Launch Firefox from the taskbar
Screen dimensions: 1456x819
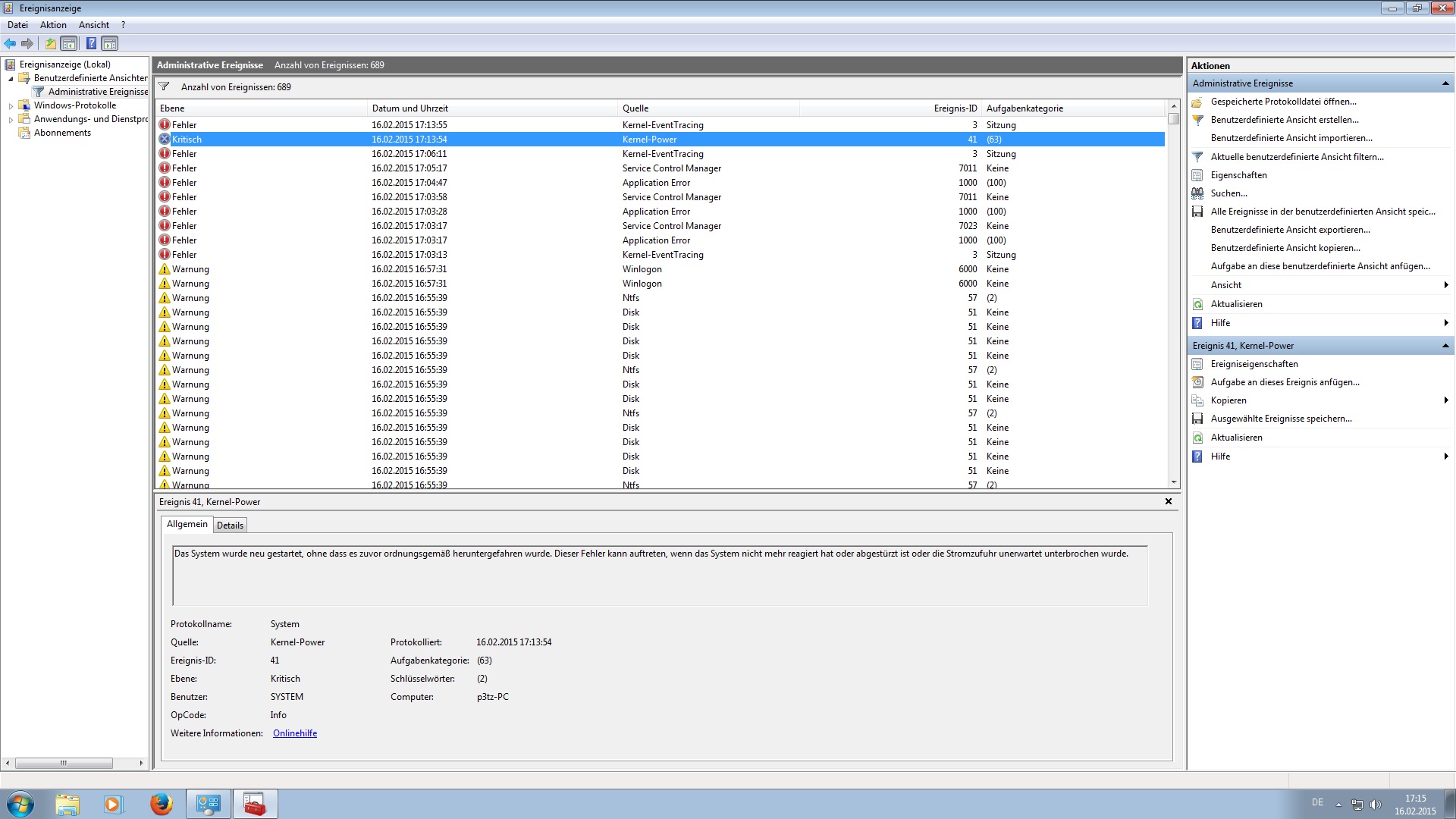pyautogui.click(x=161, y=804)
